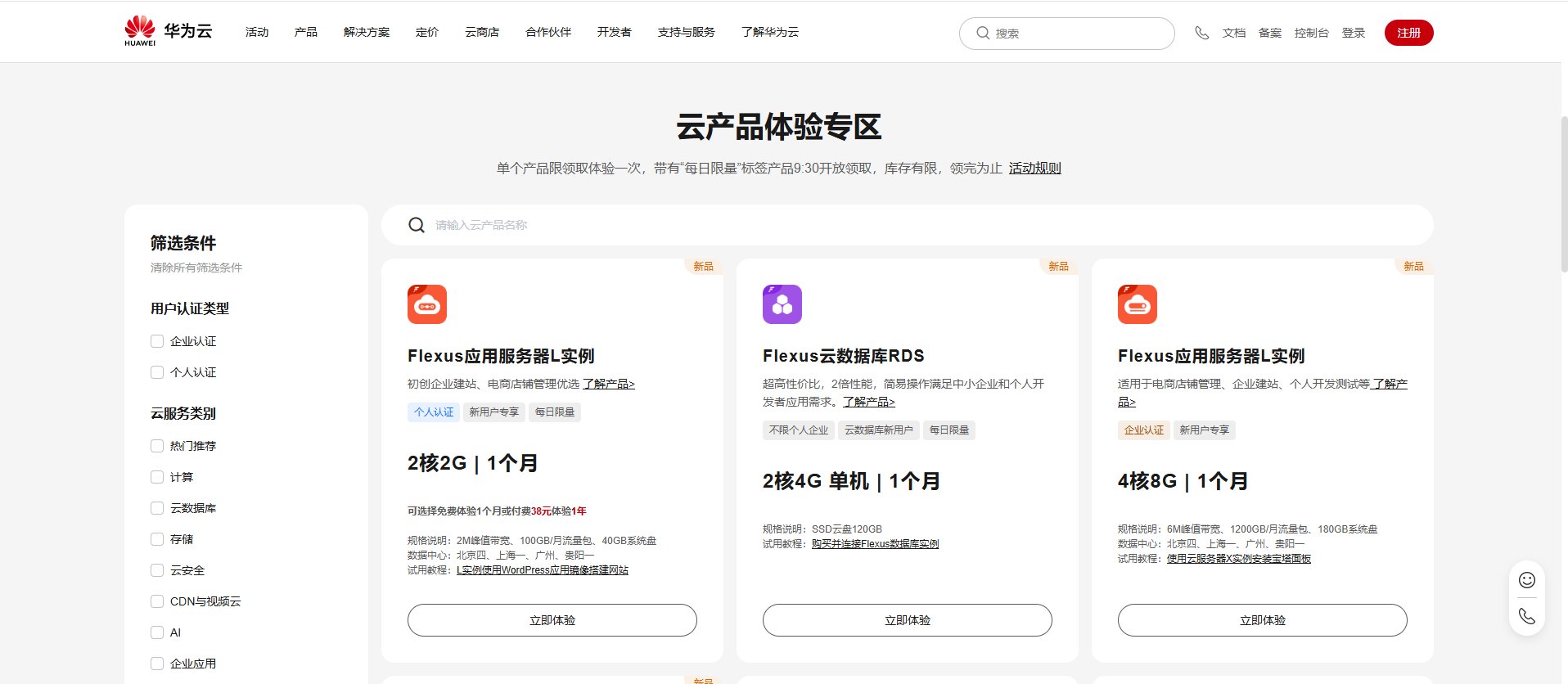Click 立即体验 for the 2核2G instance
Viewport: 1568px width, 684px height.
tap(552, 620)
